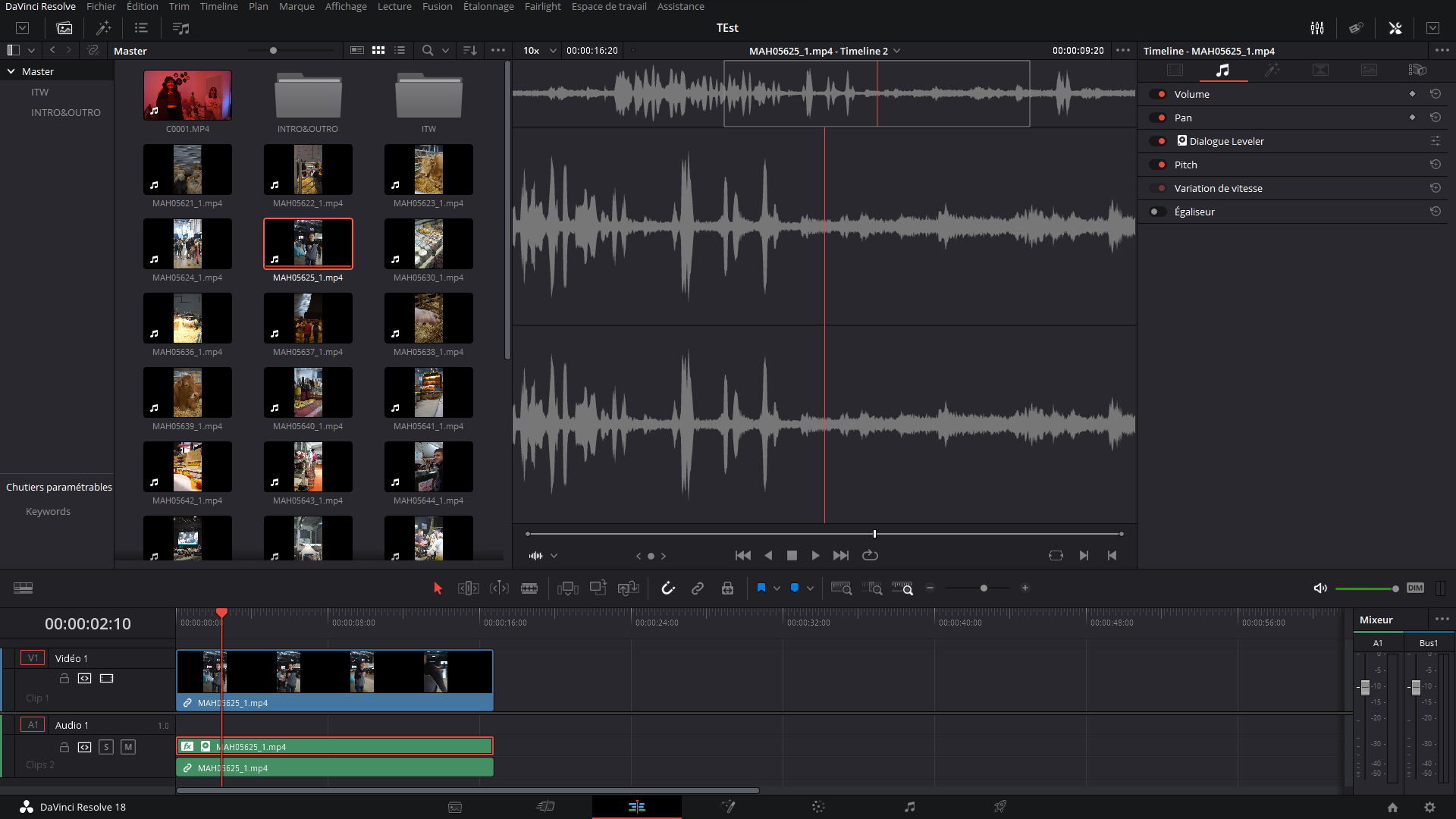Click the Overwrite Clip tool icon
The image size is (1456, 819).
598,588
